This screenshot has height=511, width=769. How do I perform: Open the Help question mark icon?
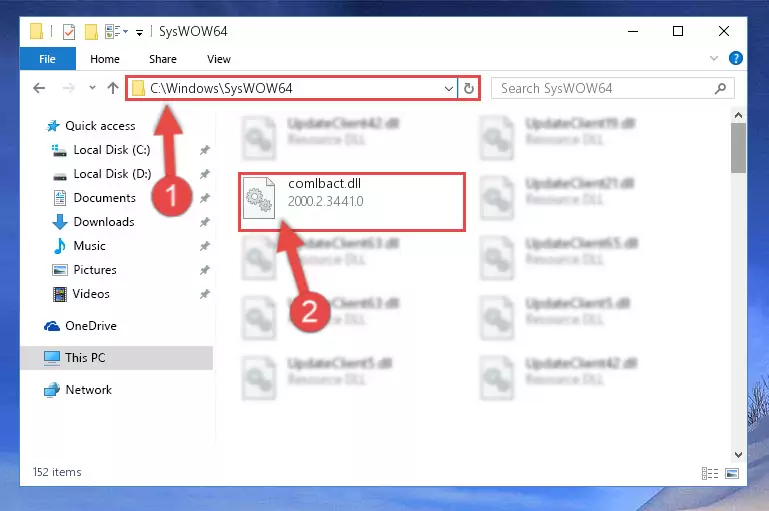[735, 58]
